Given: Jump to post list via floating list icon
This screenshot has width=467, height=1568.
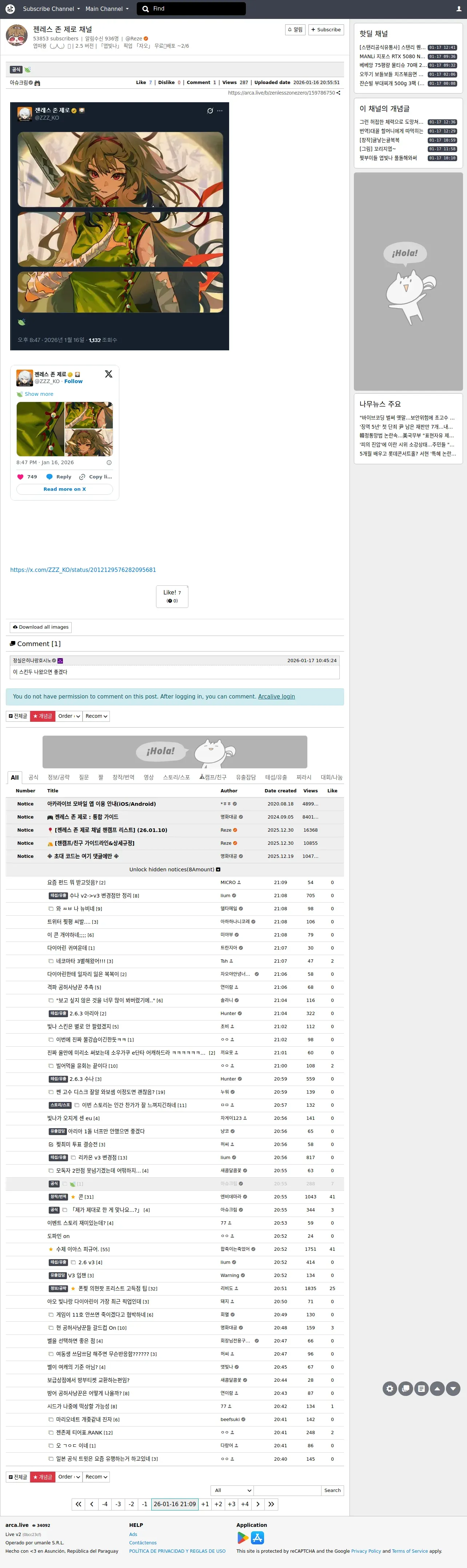Looking at the screenshot, I should (421, 1388).
